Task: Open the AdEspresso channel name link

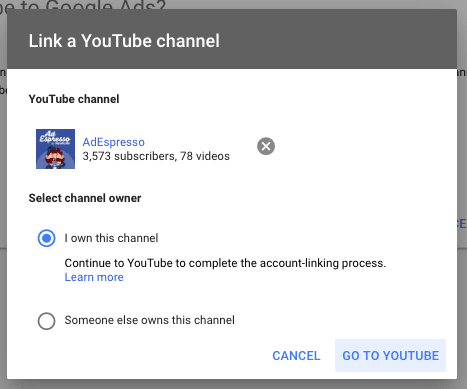Action: (x=113, y=142)
